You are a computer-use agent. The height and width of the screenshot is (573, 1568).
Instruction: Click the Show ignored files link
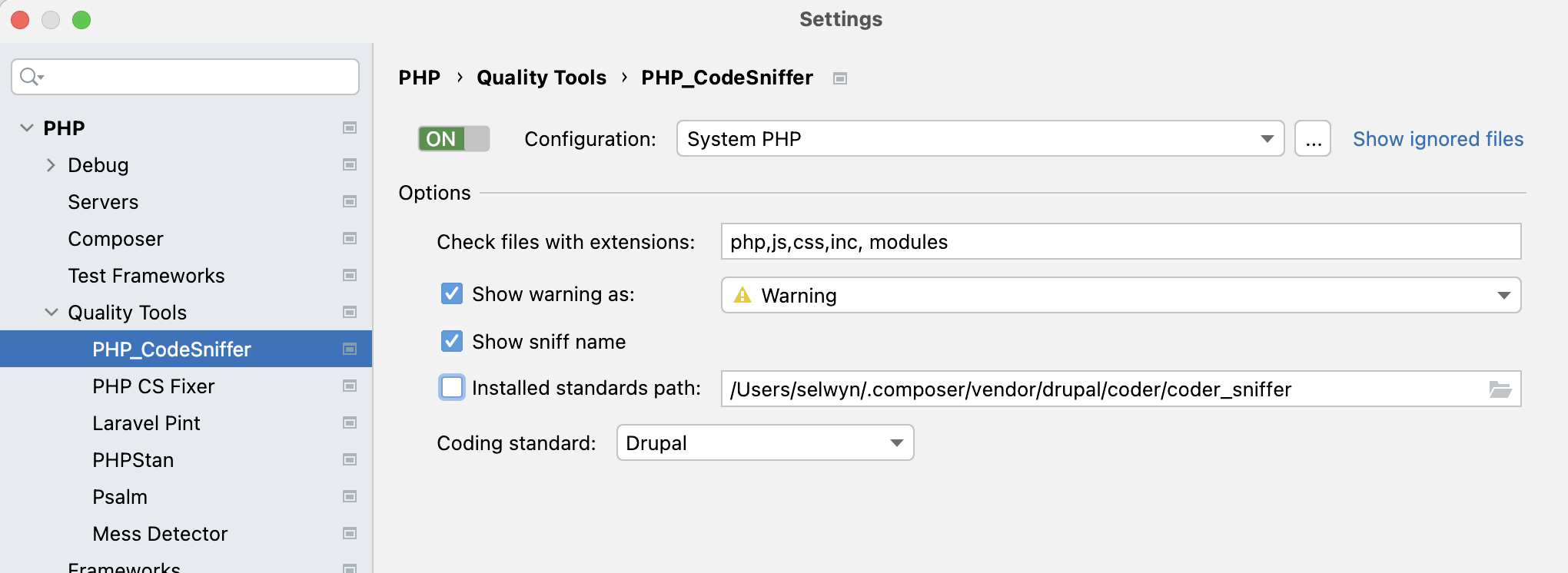pyautogui.click(x=1438, y=139)
